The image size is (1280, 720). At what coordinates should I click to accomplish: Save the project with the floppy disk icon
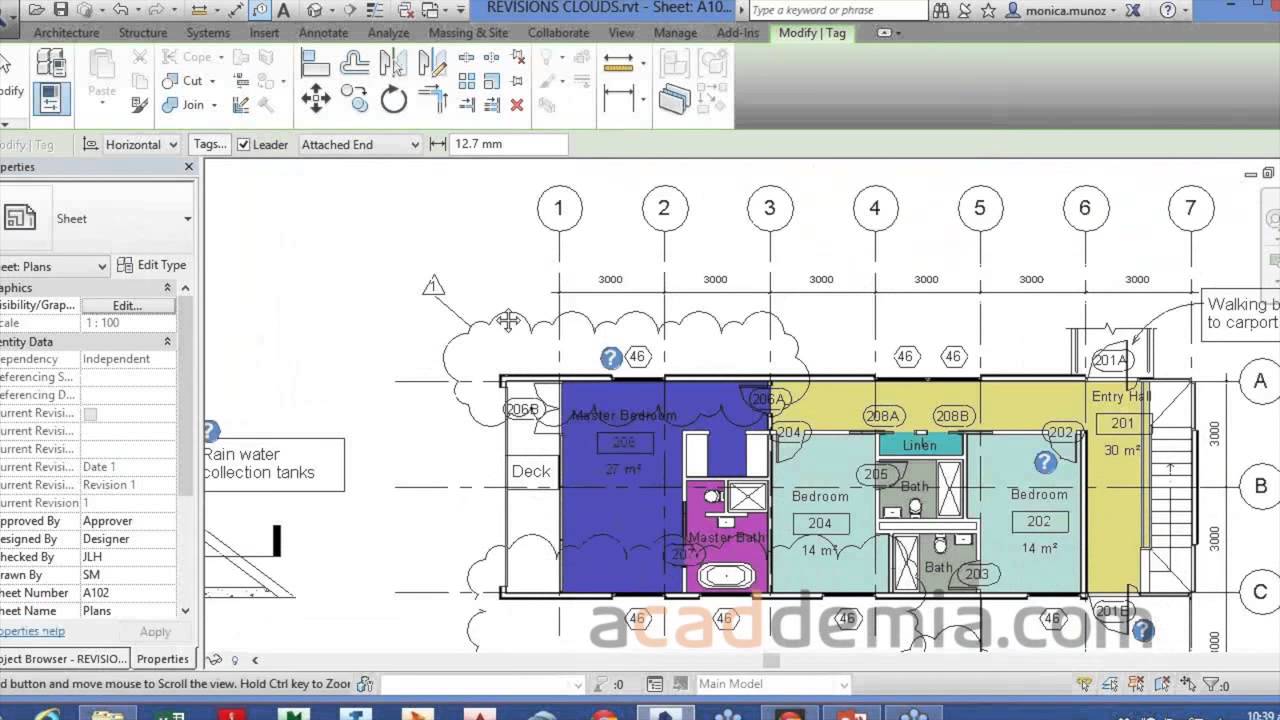coord(61,10)
